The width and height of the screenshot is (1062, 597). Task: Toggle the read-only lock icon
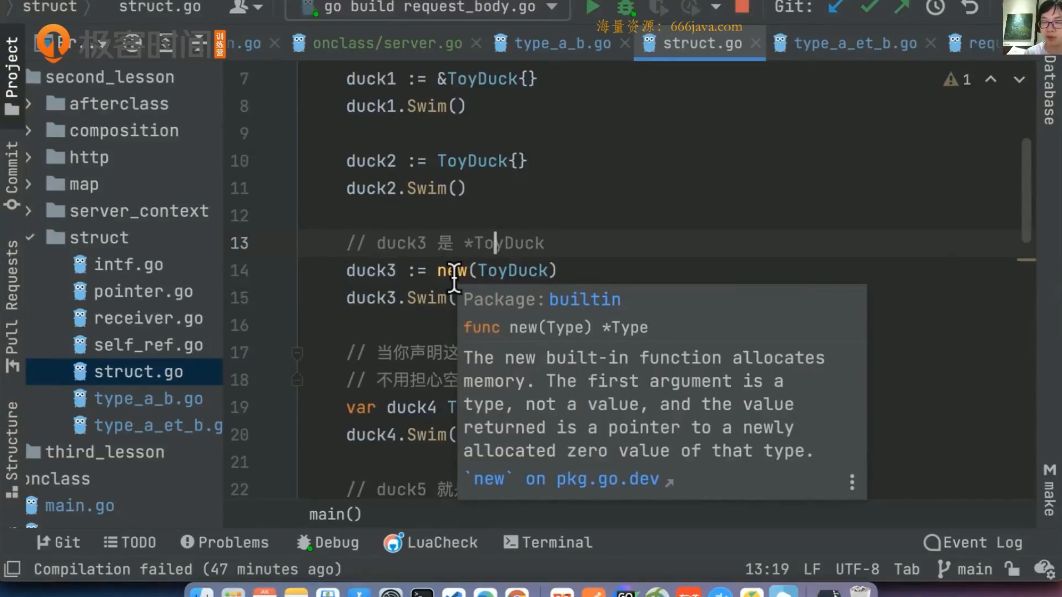point(1012,569)
